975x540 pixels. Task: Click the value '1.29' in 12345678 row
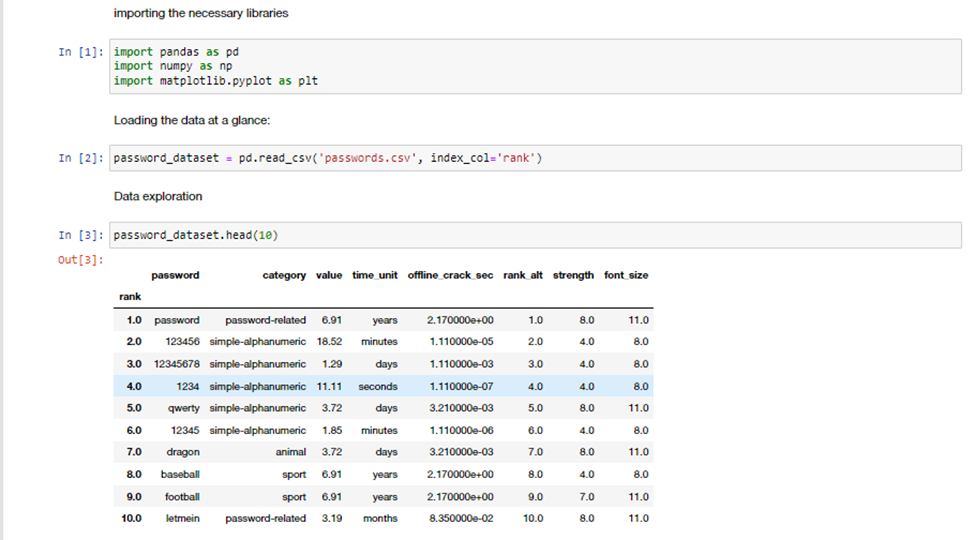(332, 364)
